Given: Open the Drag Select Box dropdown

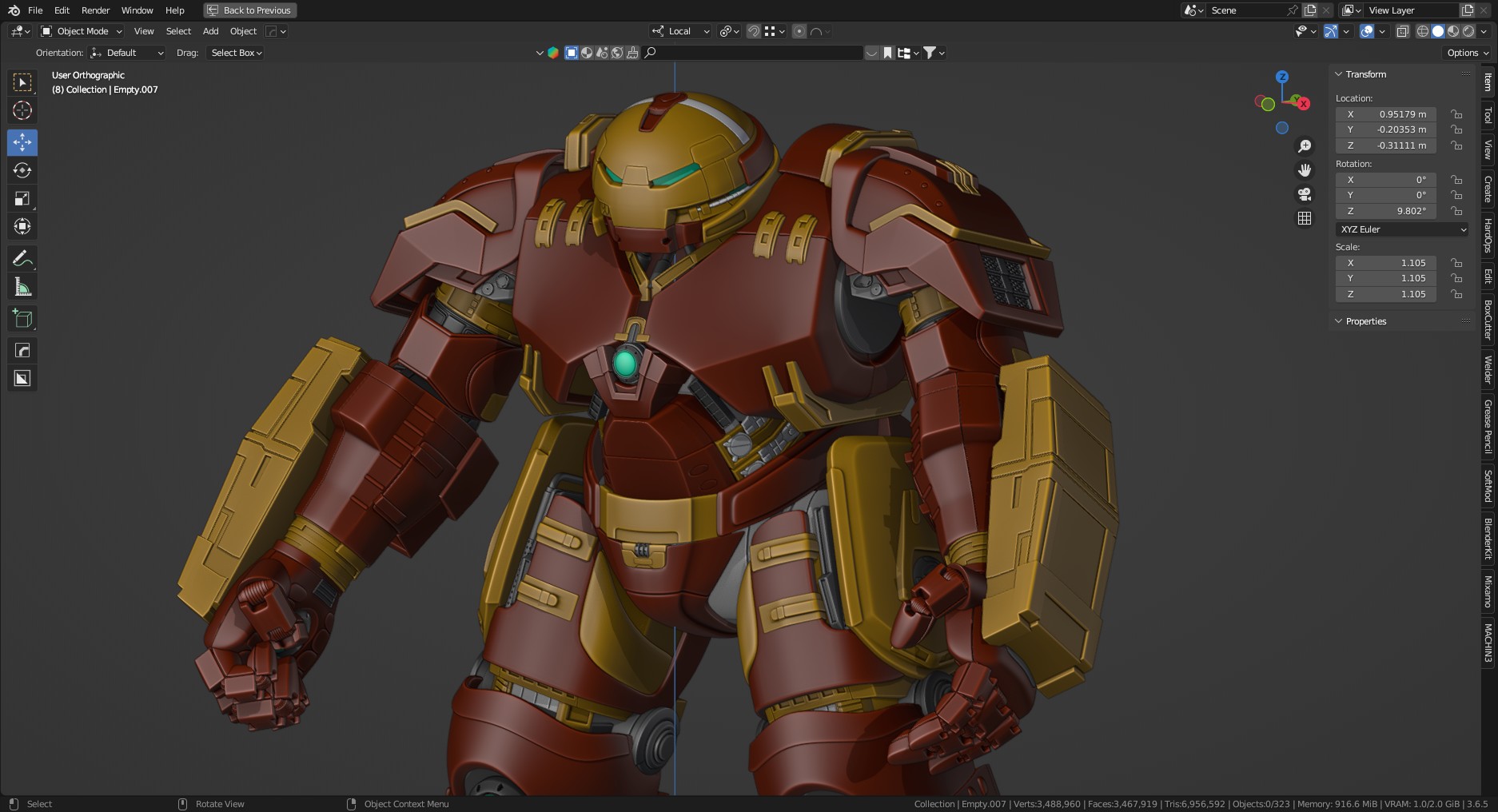Looking at the screenshot, I should click(235, 53).
